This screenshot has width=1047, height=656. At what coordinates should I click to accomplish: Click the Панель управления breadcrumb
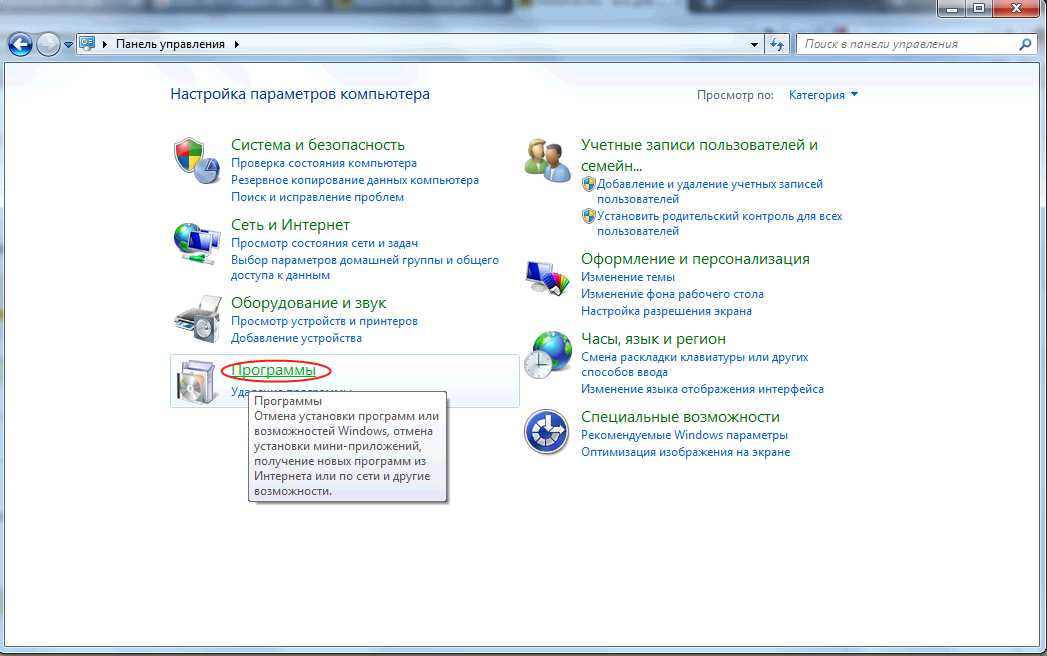point(170,43)
